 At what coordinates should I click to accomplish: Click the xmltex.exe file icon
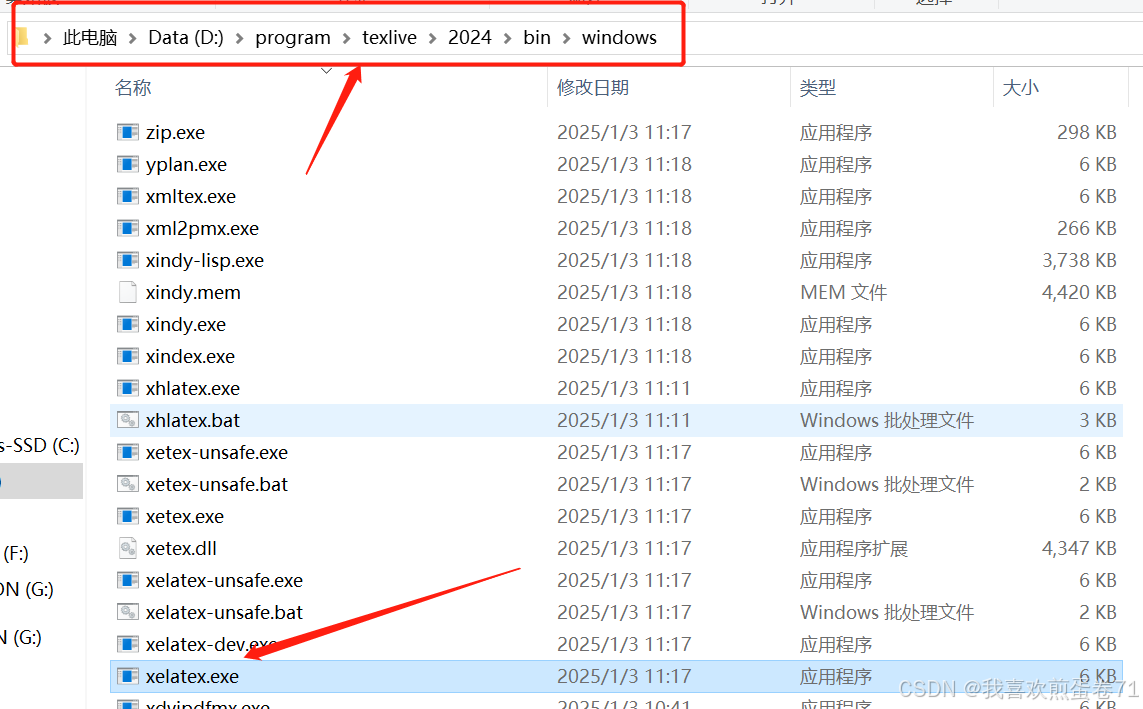128,196
